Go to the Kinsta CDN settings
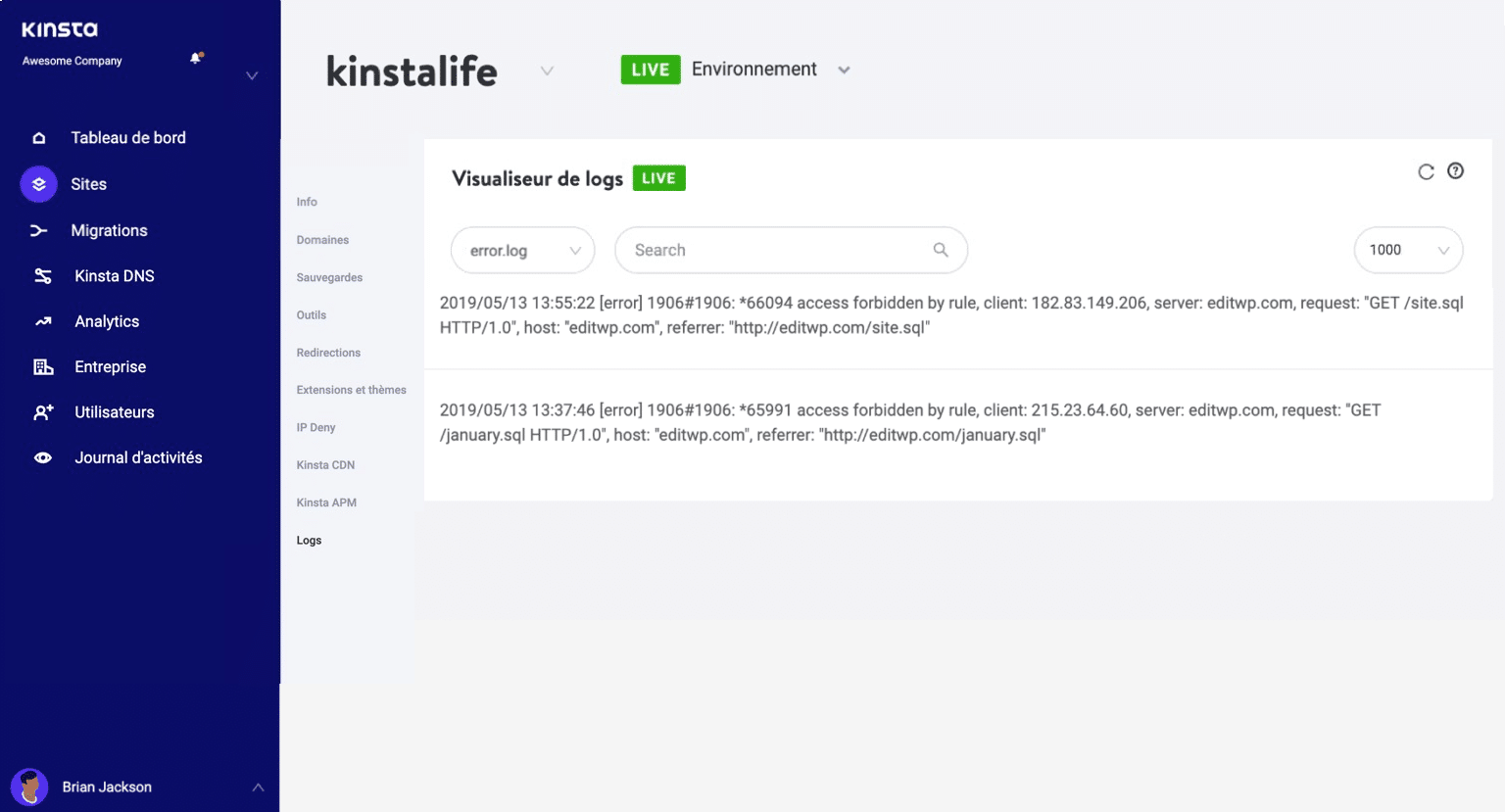The image size is (1505, 812). [325, 464]
